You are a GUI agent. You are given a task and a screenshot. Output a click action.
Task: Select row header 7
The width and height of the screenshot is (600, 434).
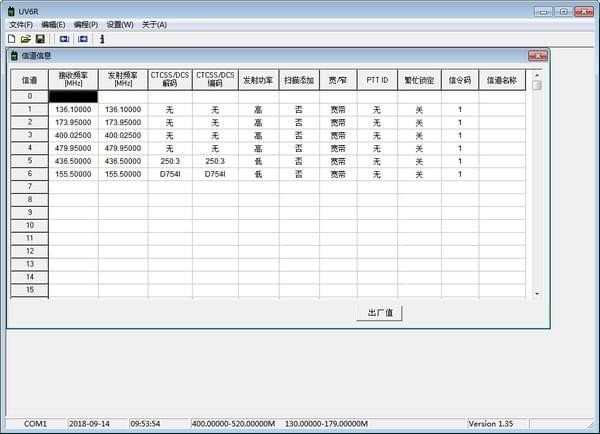(x=29, y=187)
